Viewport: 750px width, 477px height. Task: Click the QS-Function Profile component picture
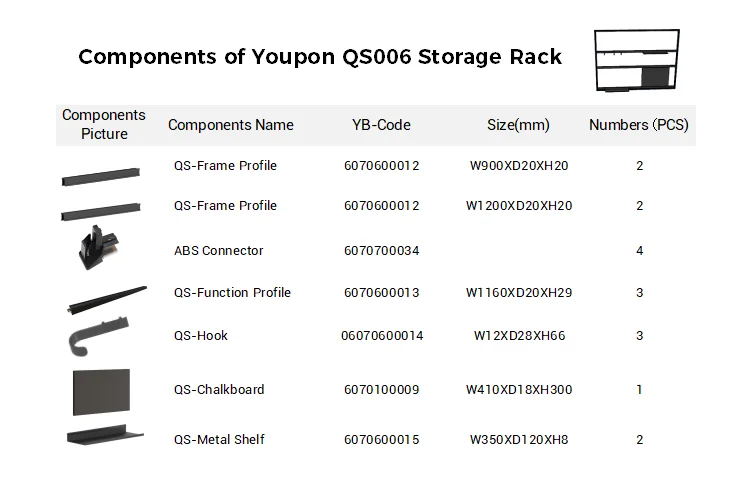[103, 296]
